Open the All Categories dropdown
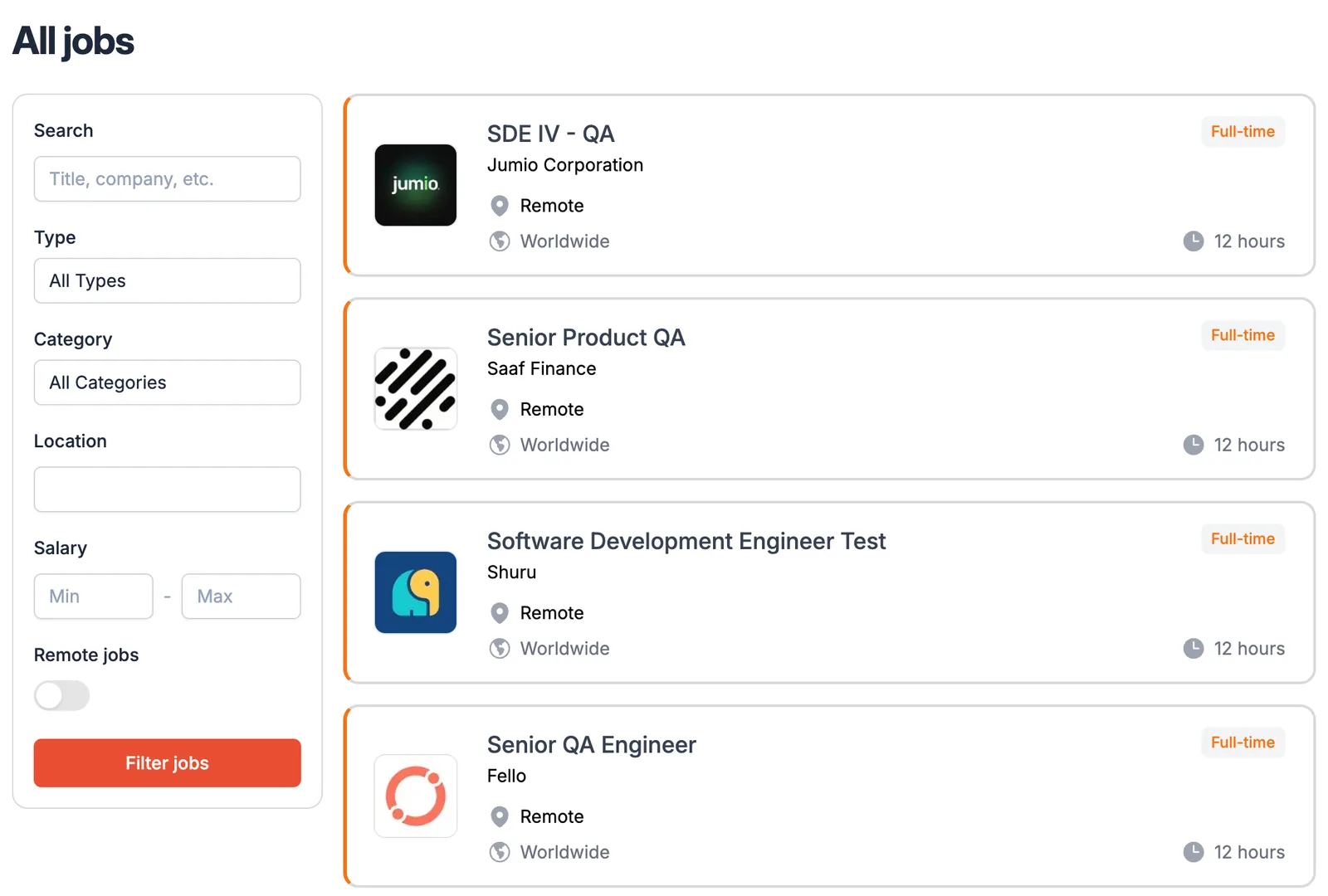This screenshot has height=896, width=1328. pyautogui.click(x=167, y=382)
